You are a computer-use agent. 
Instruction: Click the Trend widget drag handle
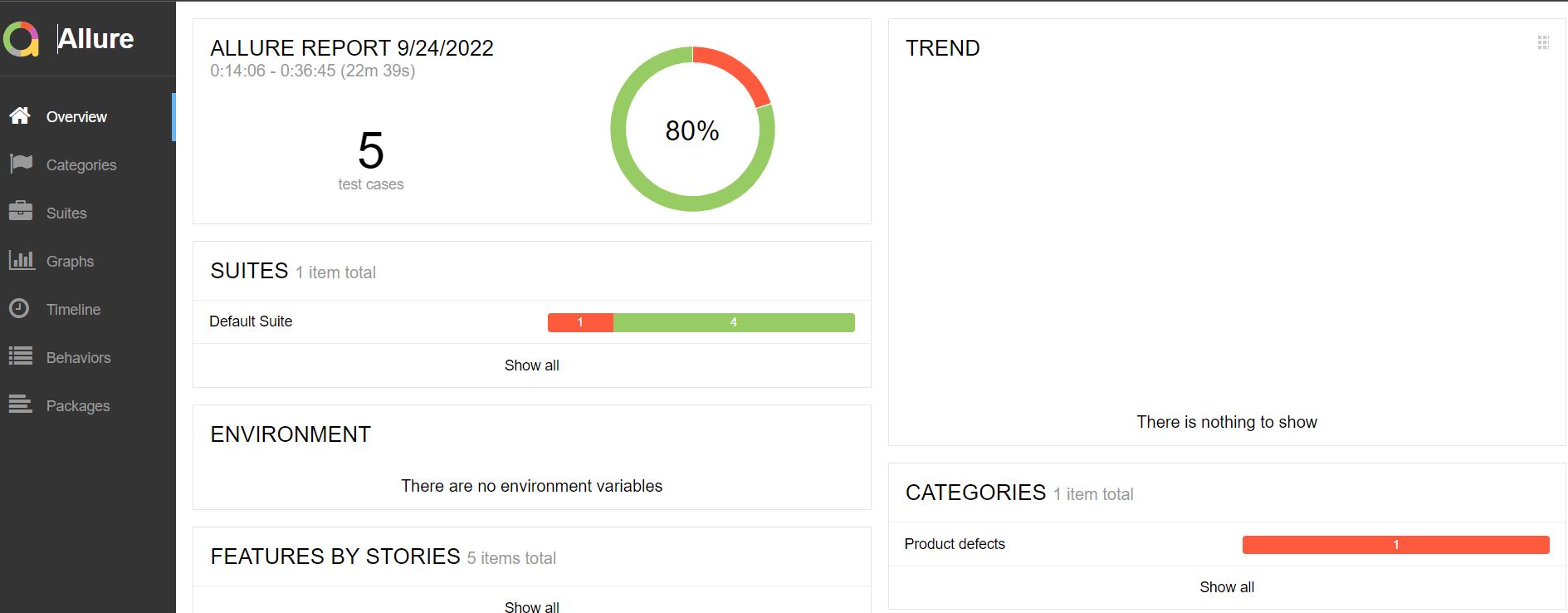1543,42
